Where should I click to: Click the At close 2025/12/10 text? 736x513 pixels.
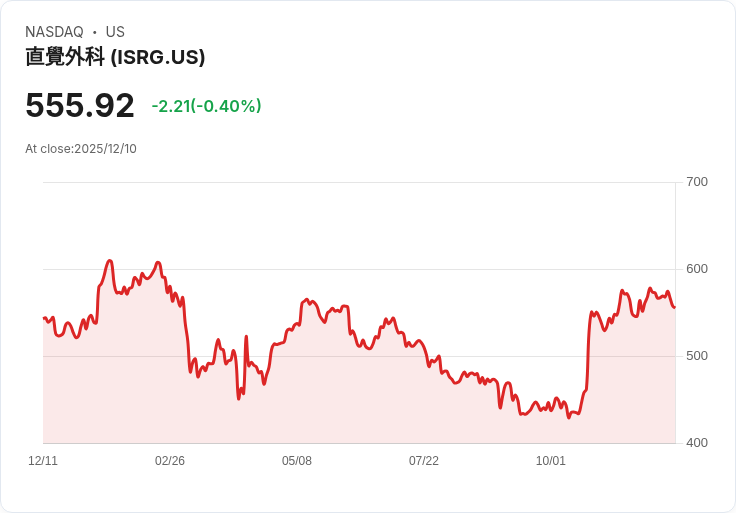[81, 149]
